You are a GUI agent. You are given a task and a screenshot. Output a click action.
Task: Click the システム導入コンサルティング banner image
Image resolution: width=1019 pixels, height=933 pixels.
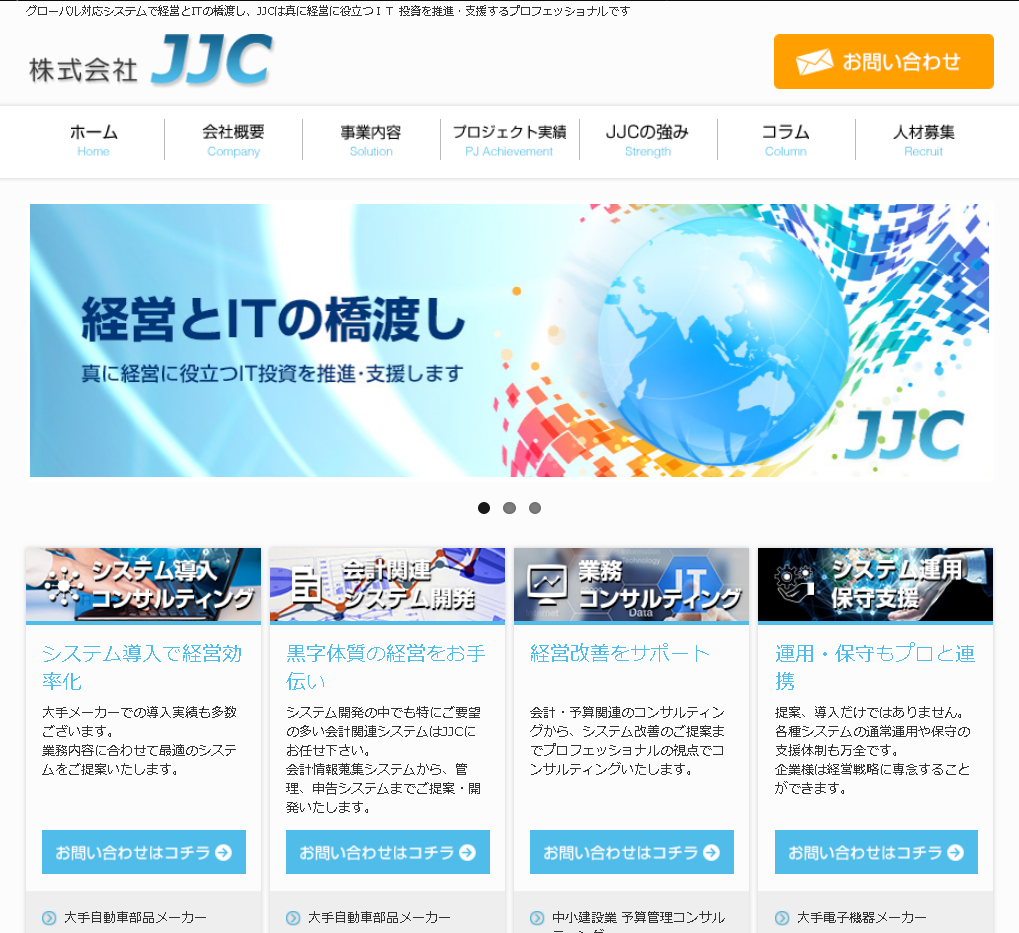click(144, 585)
